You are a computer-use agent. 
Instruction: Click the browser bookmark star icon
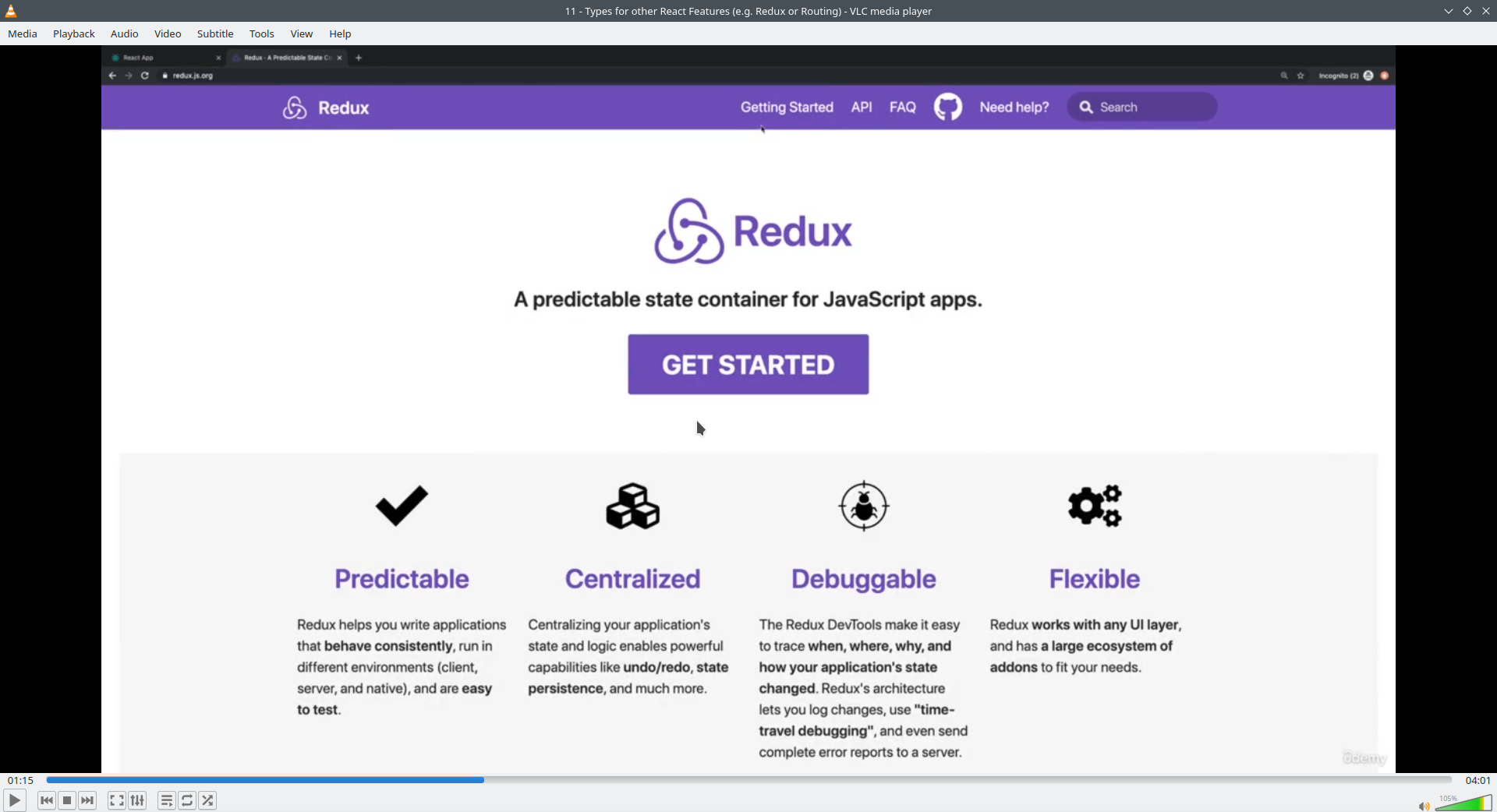pos(1301,76)
